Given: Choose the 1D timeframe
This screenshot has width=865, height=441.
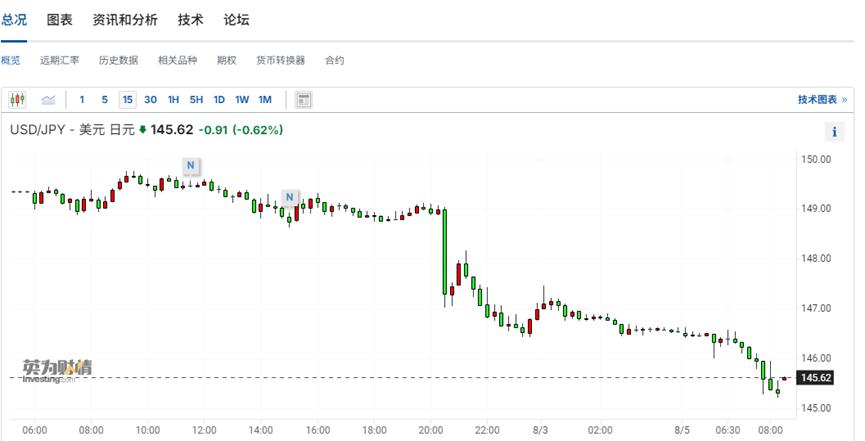Looking at the screenshot, I should pos(219,99).
